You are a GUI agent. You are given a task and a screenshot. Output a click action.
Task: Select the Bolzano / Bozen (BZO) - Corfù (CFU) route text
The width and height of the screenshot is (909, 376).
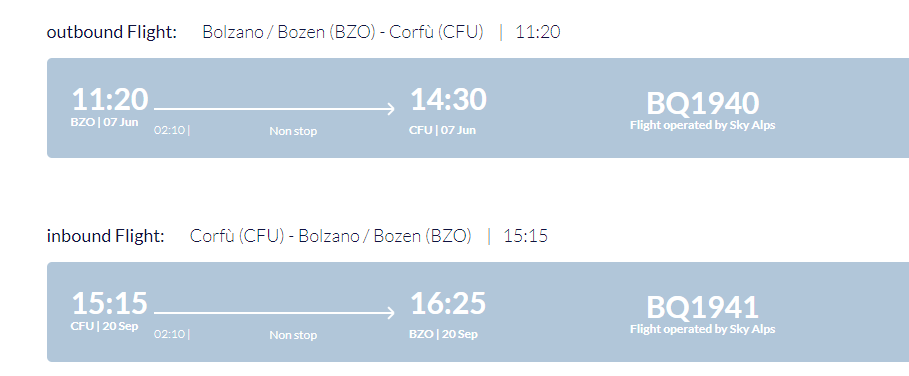pyautogui.click(x=343, y=32)
